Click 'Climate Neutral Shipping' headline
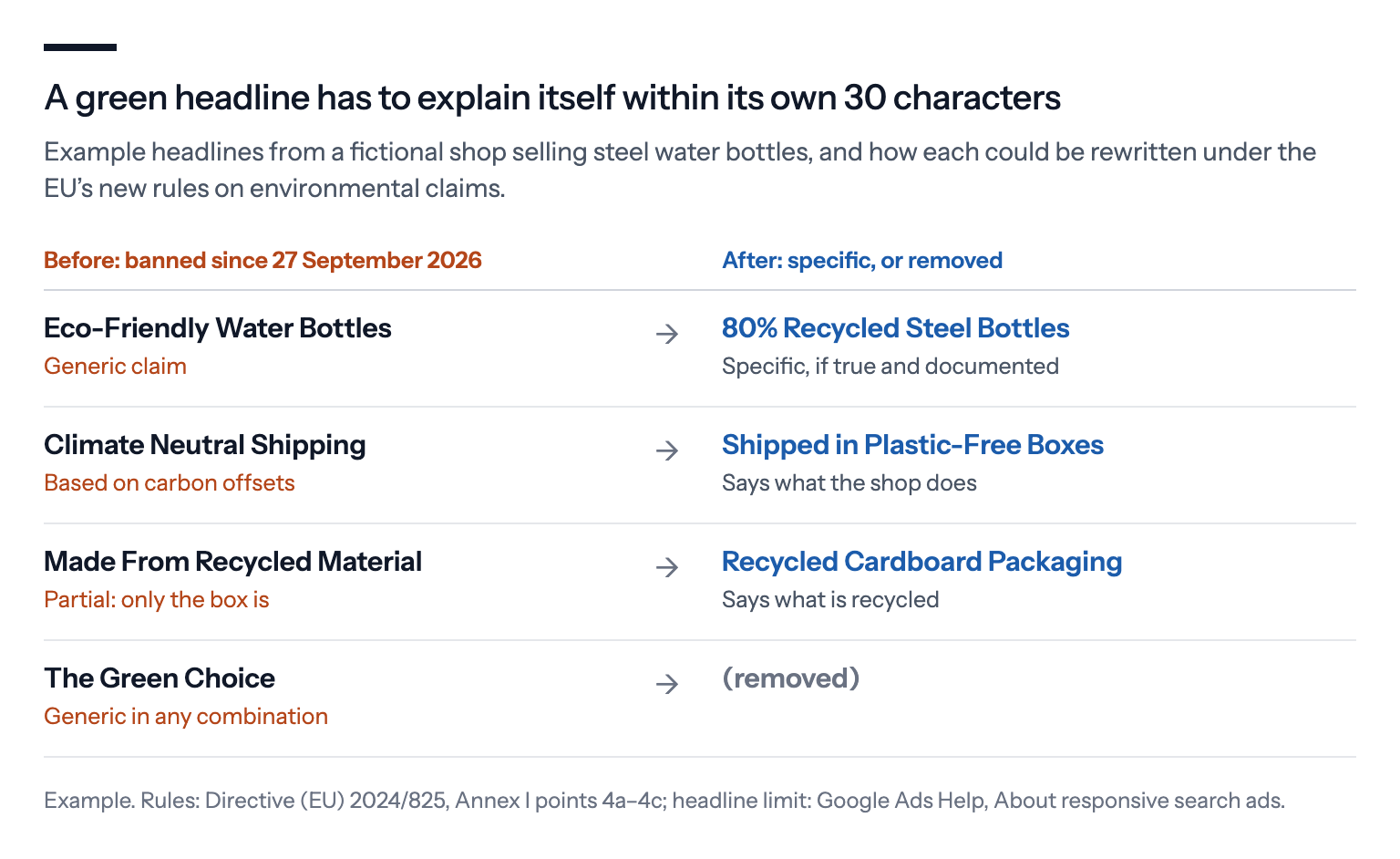Screen dimensions: 1400x859 [205, 445]
